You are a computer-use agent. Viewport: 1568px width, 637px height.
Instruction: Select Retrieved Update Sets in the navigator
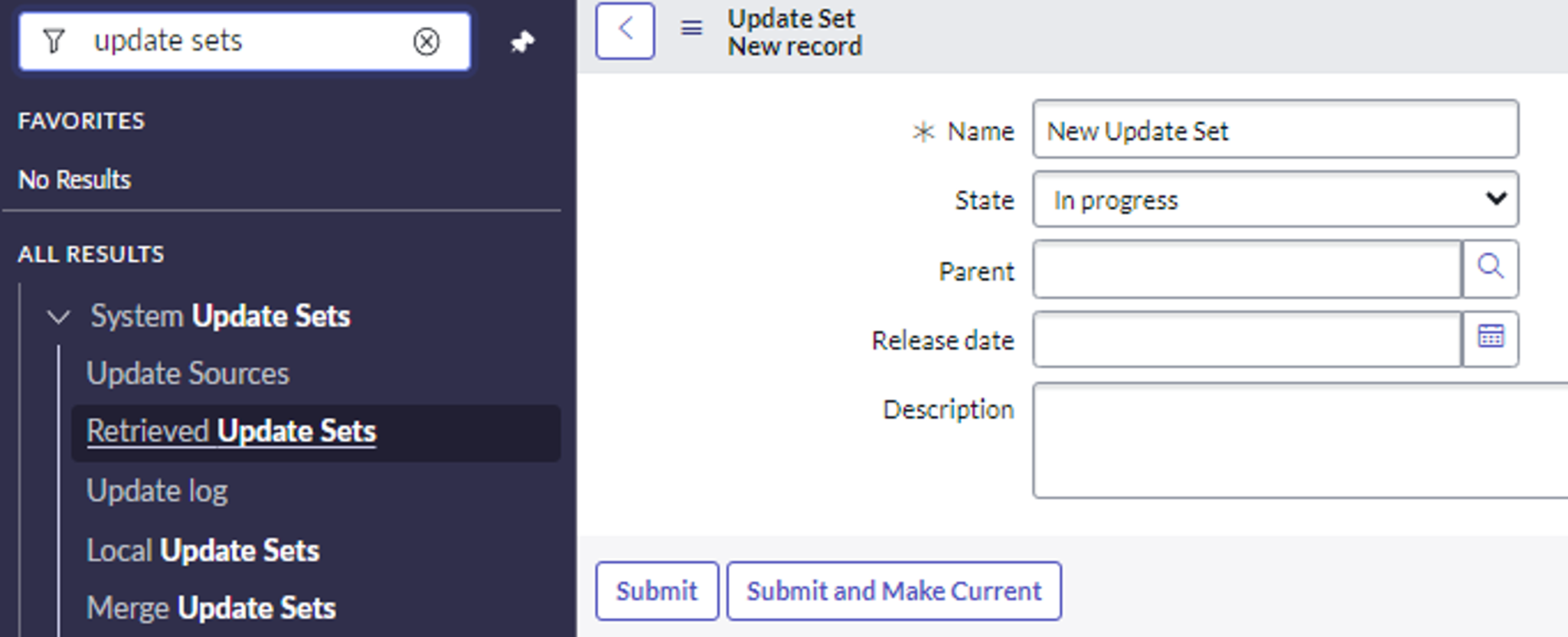click(x=232, y=431)
